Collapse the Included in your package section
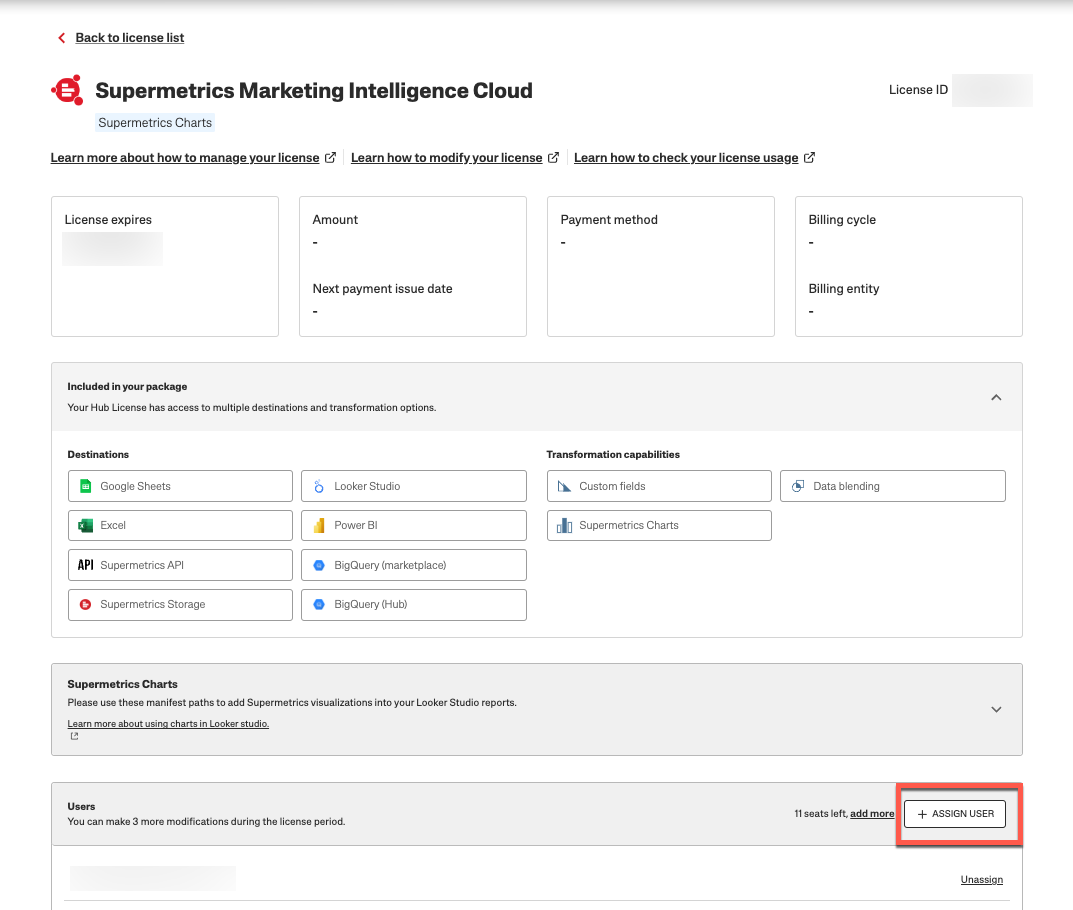 coord(996,398)
